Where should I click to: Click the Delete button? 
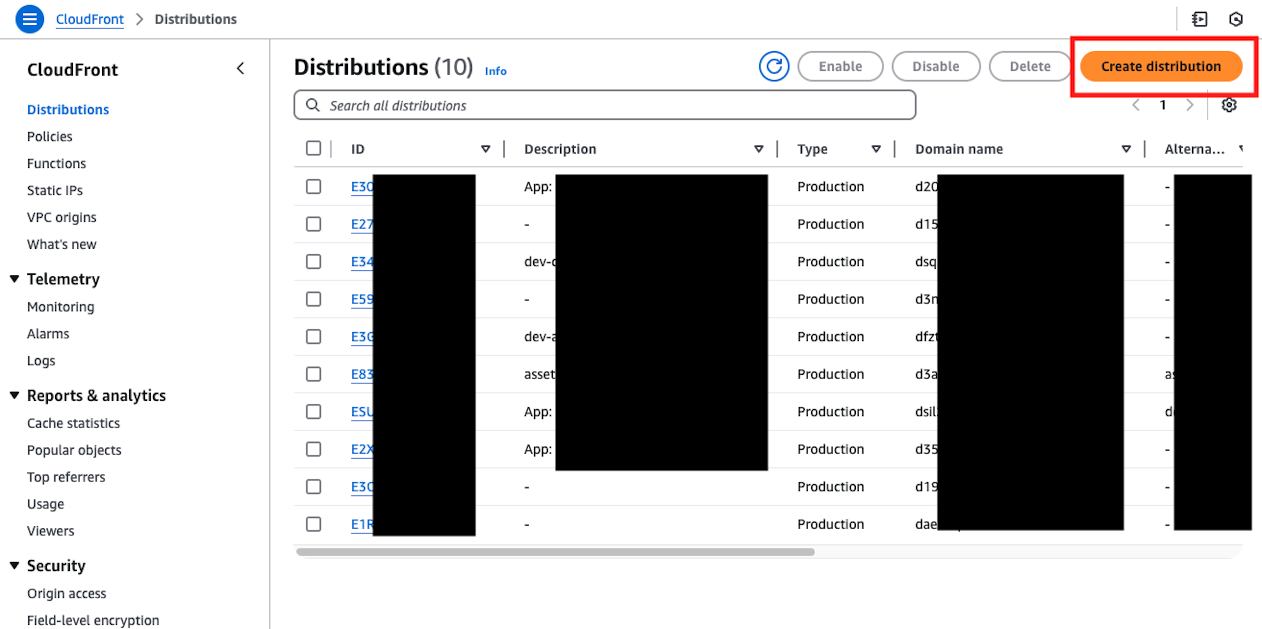[1030, 66]
